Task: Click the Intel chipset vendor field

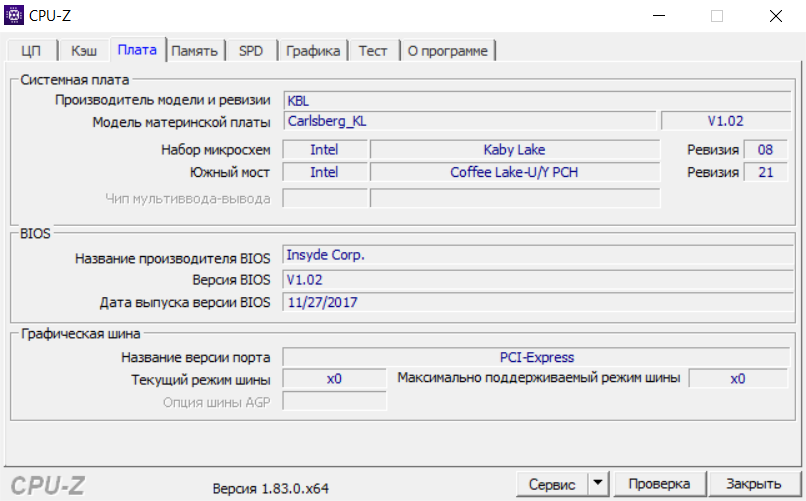Action: (324, 150)
